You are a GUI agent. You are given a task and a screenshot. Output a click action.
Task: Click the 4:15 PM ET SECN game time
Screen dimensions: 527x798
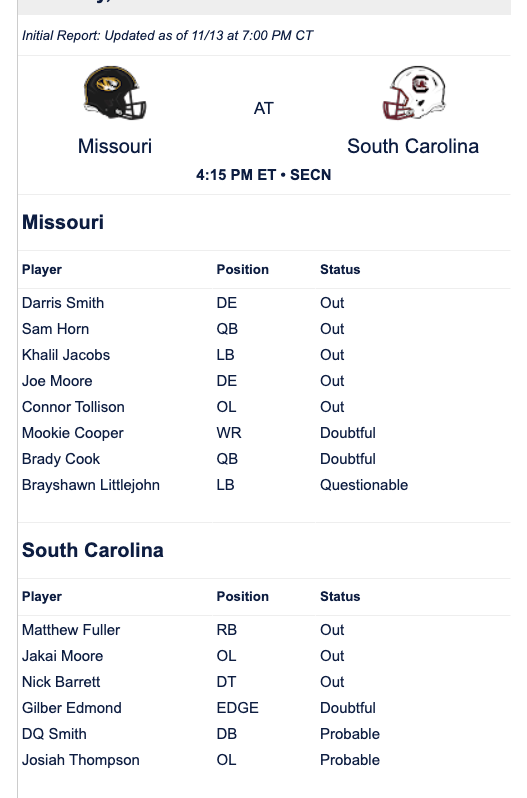[264, 175]
